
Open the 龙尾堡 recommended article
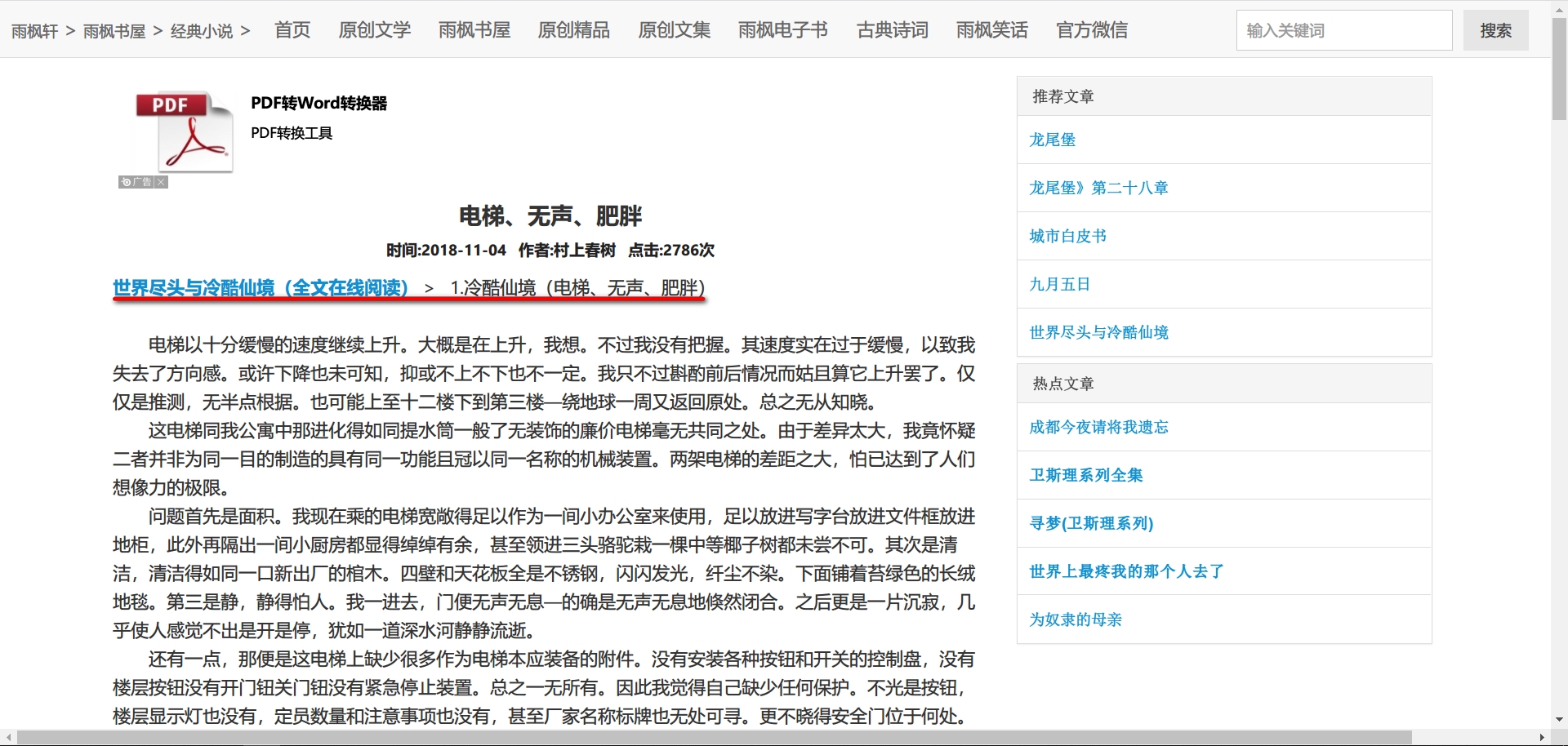(x=1052, y=140)
